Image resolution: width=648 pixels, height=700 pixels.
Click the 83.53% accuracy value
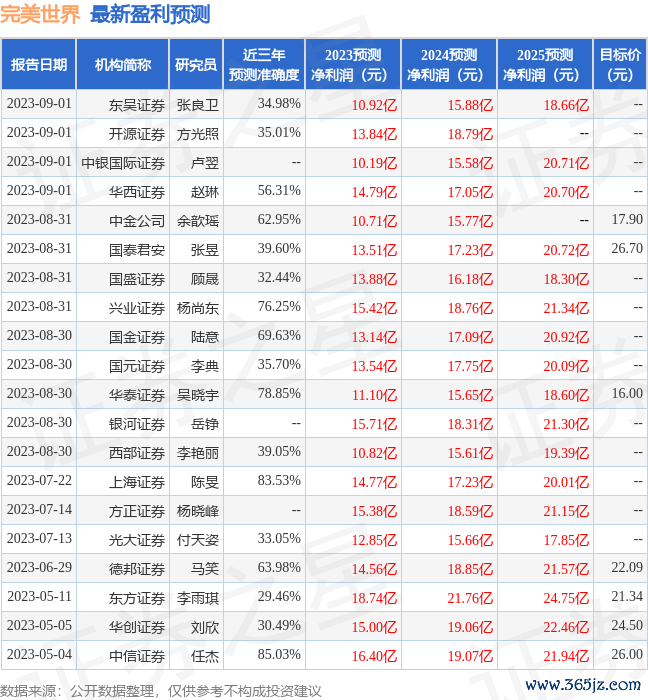tap(279, 480)
